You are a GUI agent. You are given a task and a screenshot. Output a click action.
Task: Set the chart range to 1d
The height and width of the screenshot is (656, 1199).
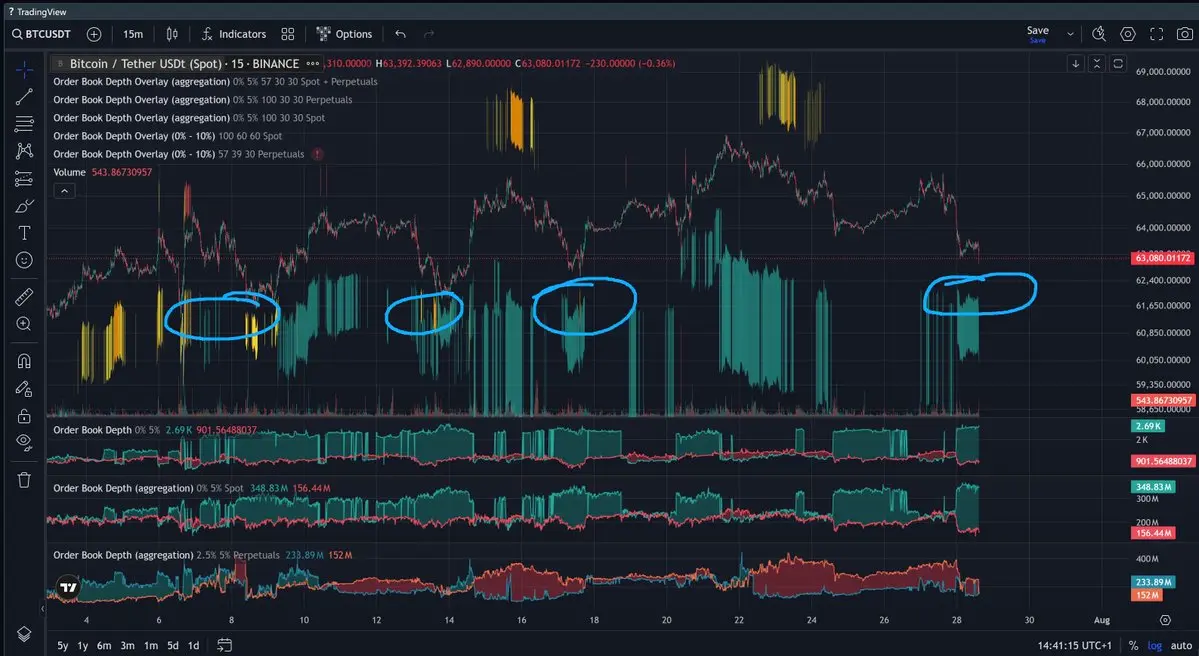pyautogui.click(x=193, y=645)
